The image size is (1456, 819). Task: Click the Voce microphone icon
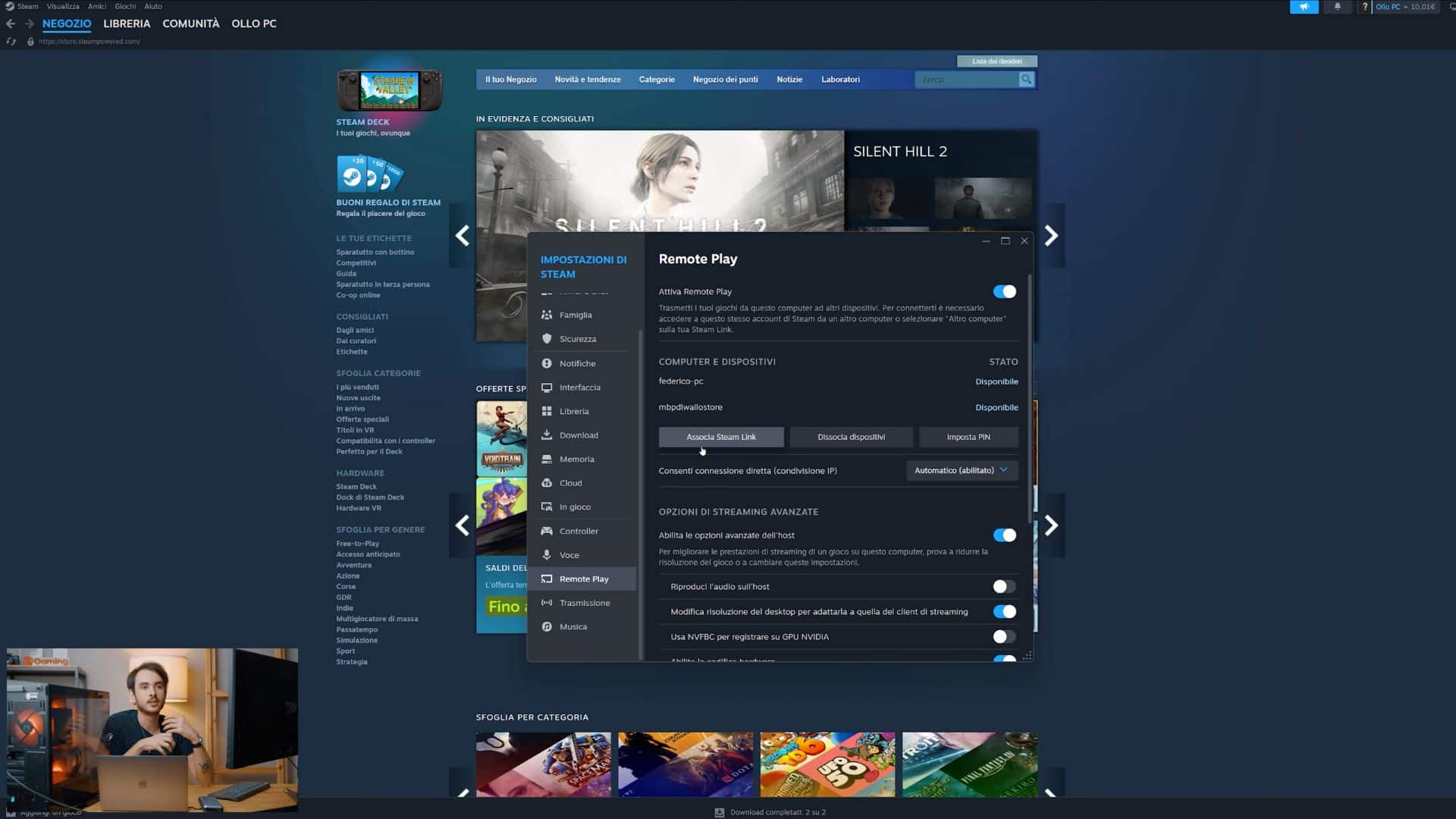point(546,555)
